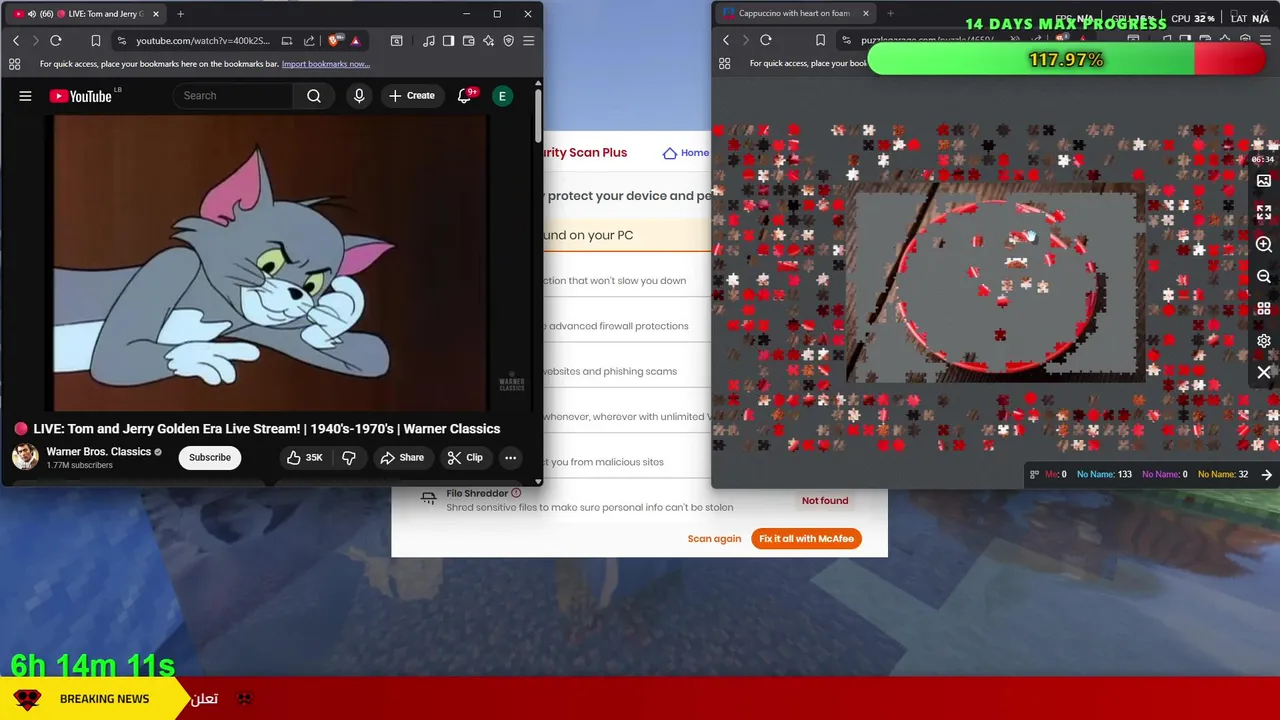Arrange puzzle pieces with grid icon
The width and height of the screenshot is (1280, 720).
(1264, 309)
